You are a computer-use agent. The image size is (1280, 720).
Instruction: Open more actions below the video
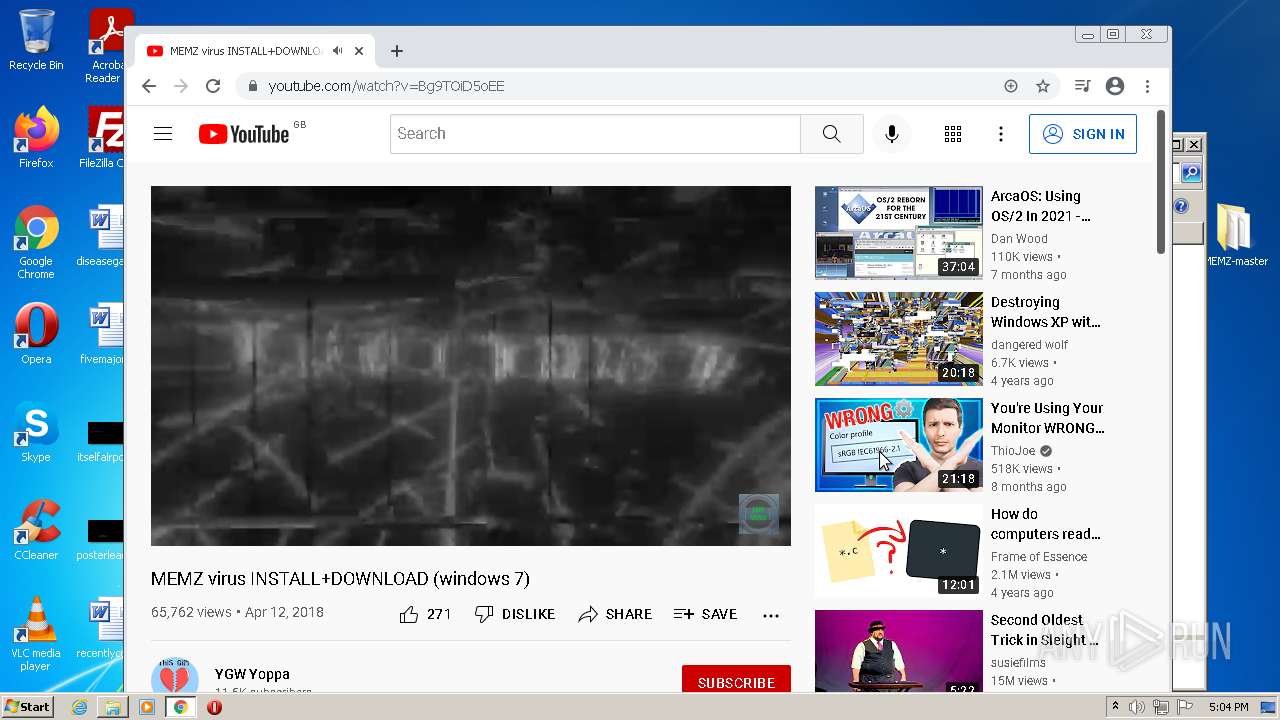point(771,615)
